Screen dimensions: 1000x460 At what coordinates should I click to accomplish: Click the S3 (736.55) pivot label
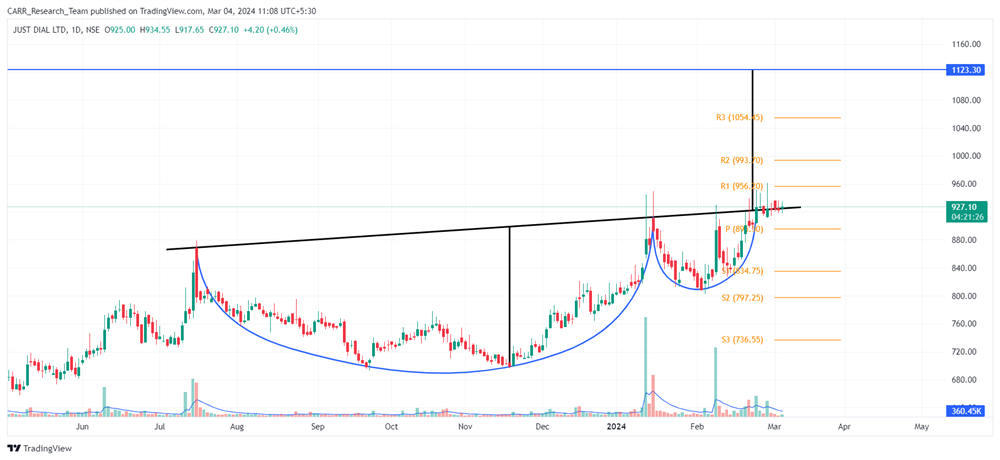click(742, 340)
